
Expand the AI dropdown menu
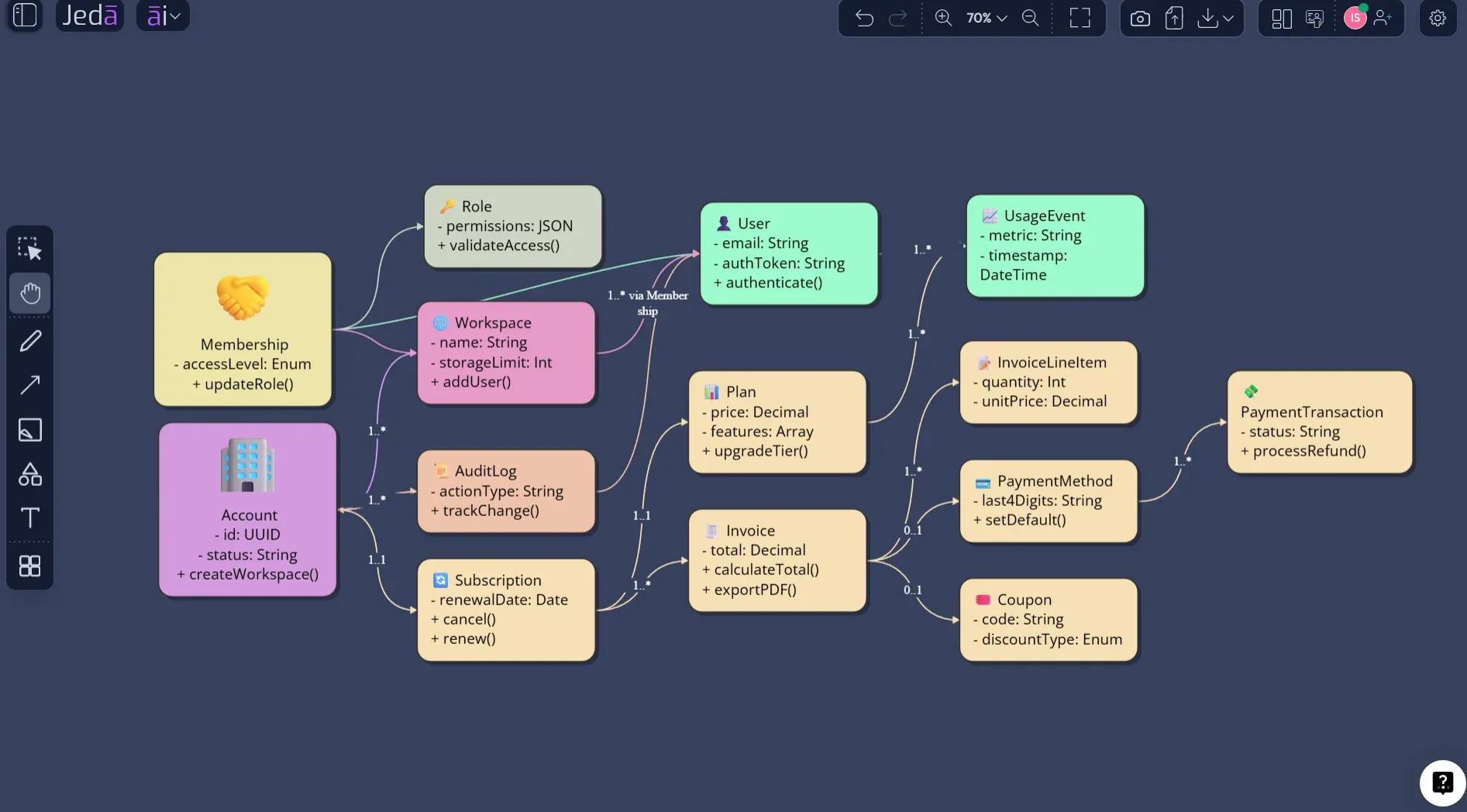coord(163,15)
